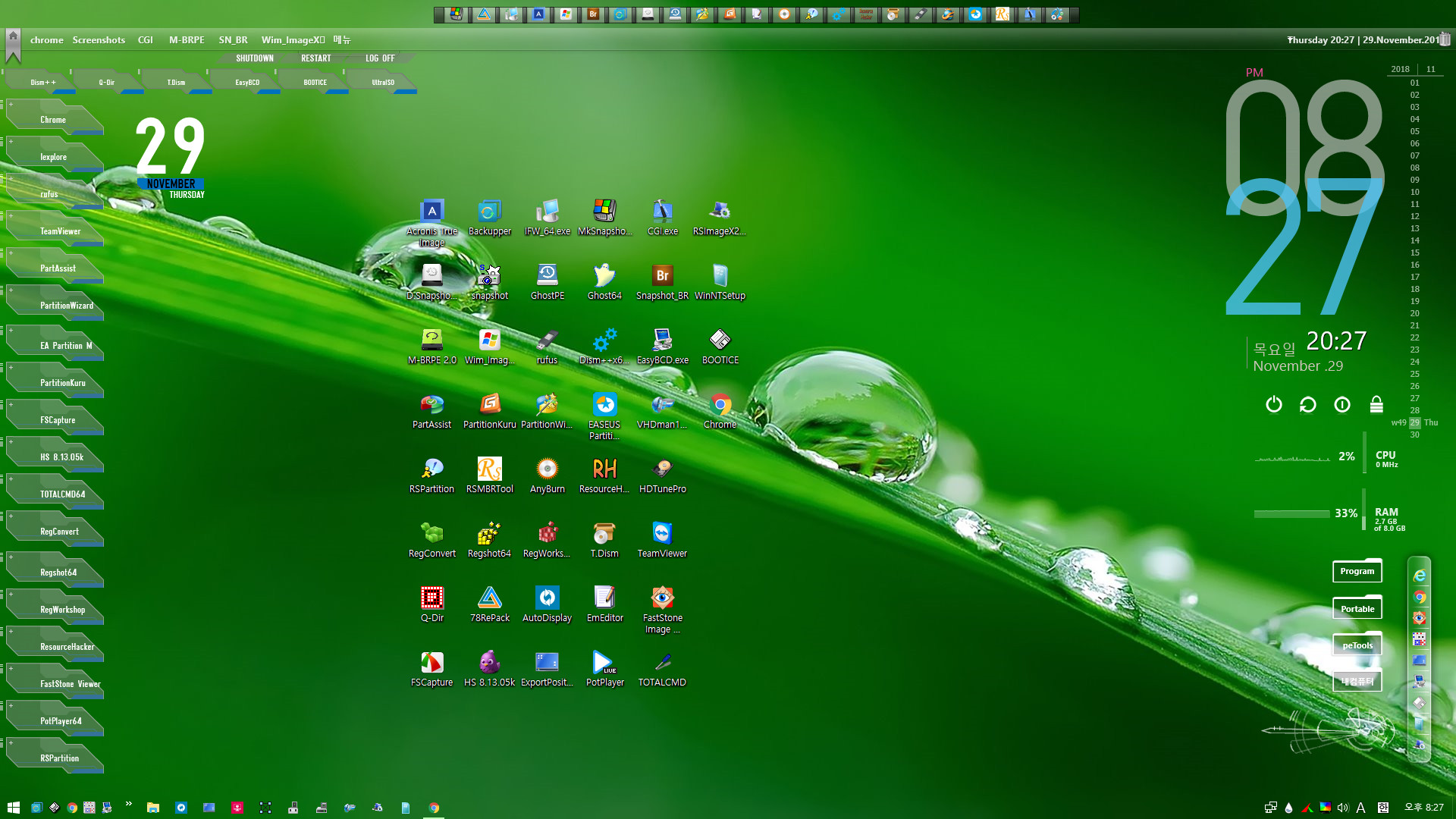
Task: Open Screenshots menu in top bar
Action: coord(99,39)
